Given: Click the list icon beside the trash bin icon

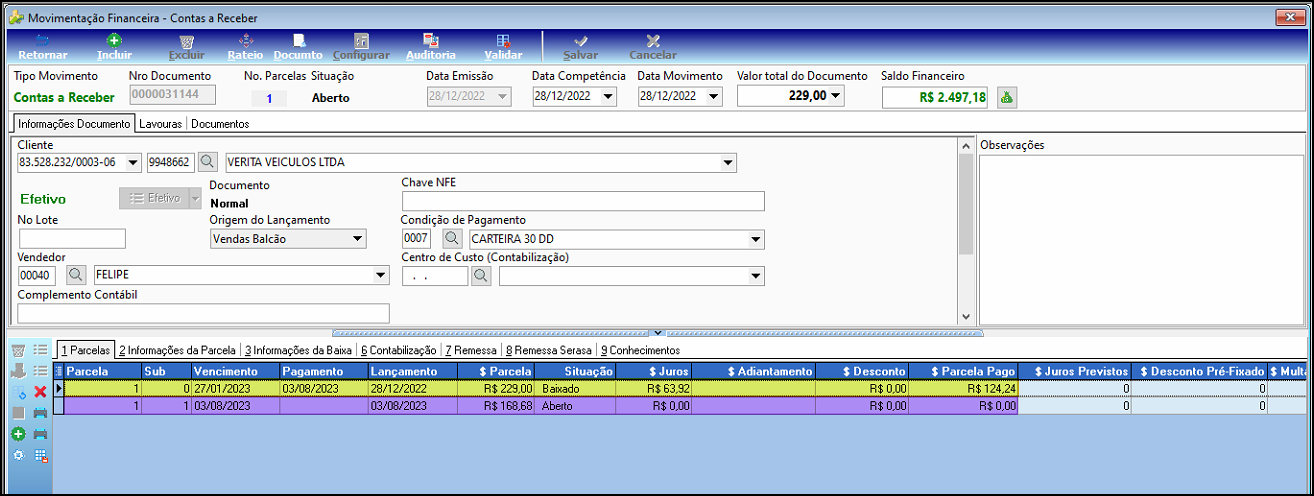Looking at the screenshot, I should click(40, 351).
